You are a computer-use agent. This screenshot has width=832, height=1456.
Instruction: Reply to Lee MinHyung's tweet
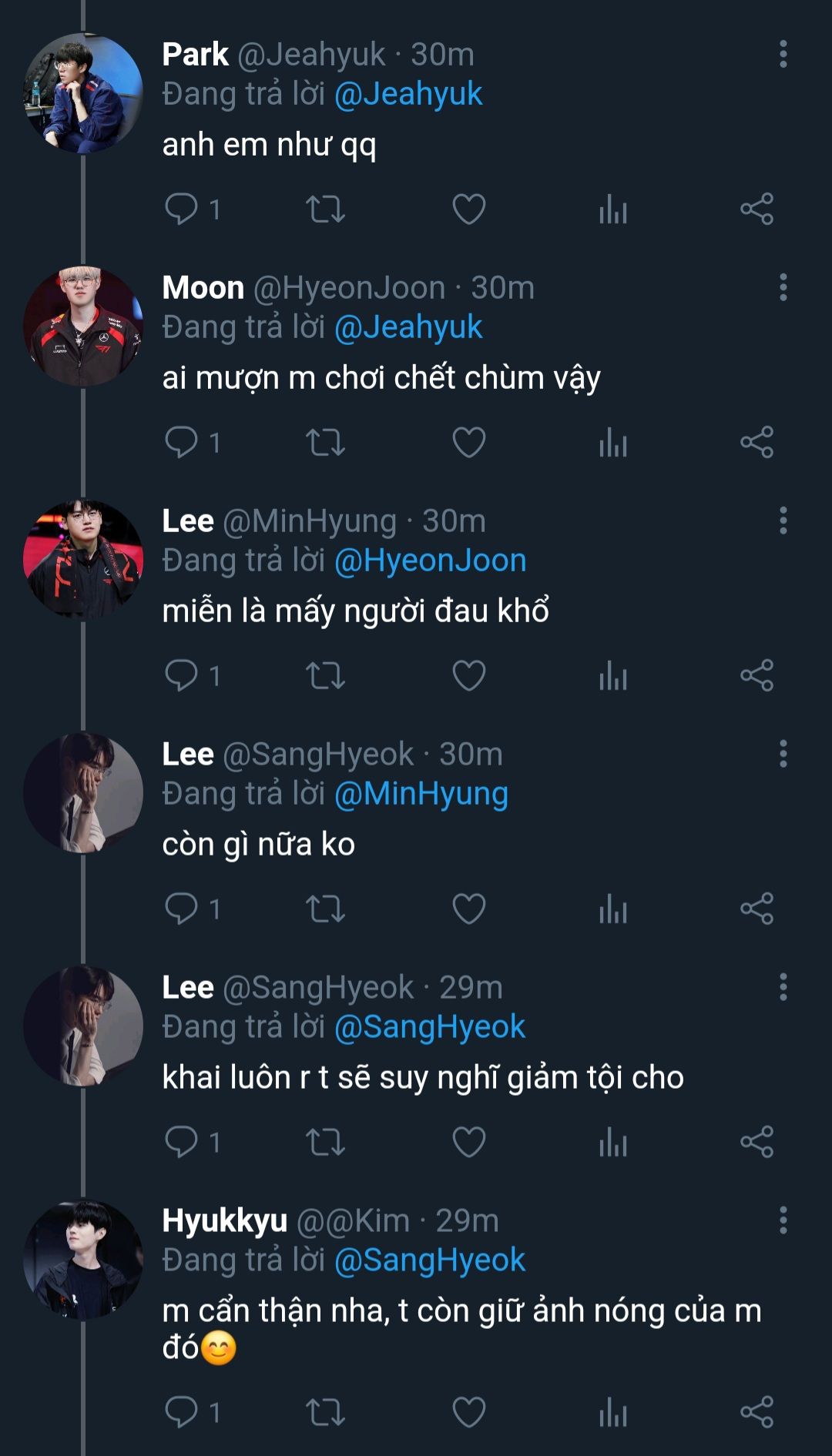coord(182,676)
